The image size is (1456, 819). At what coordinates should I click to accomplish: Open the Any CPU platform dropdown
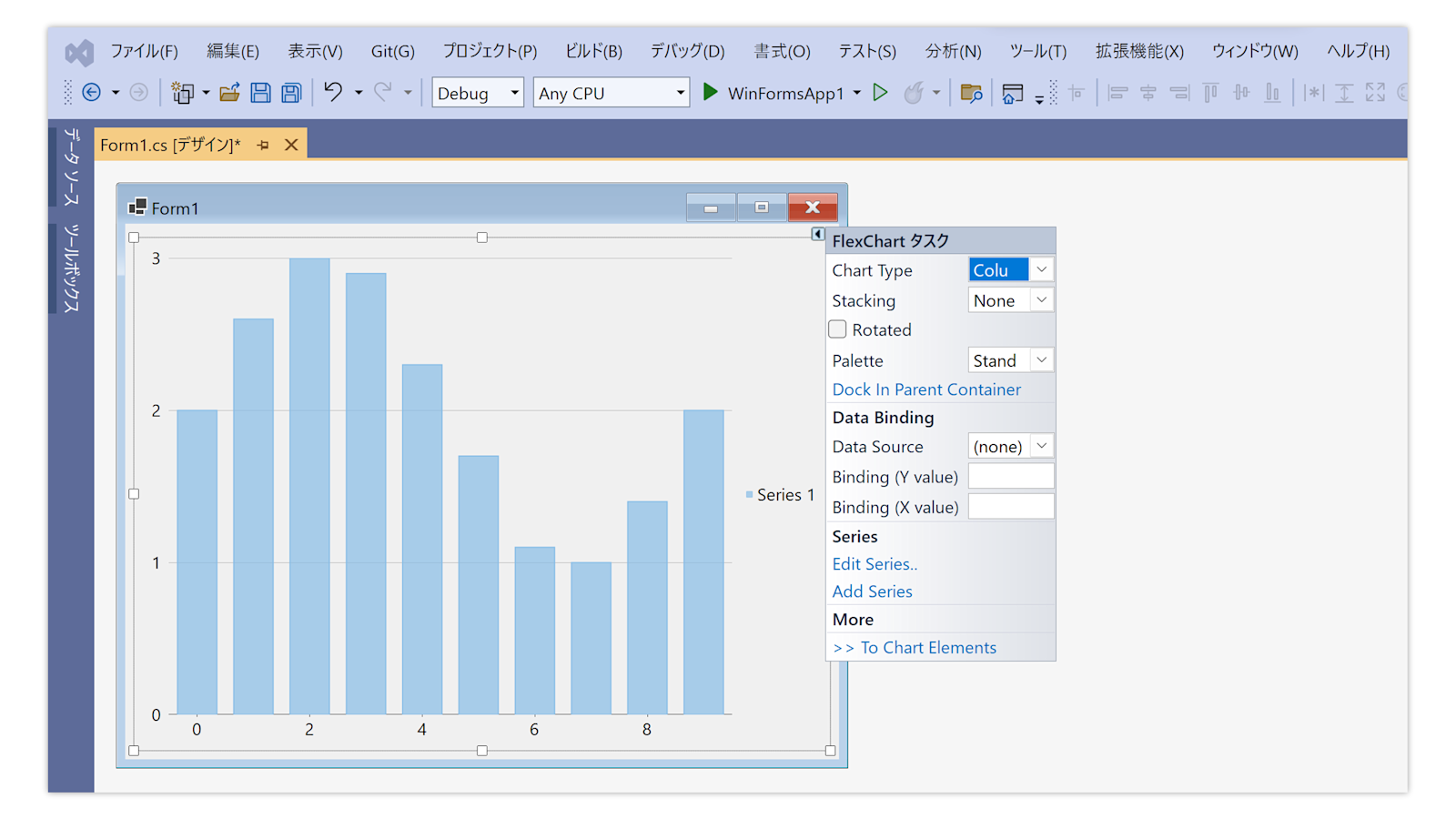pyautogui.click(x=611, y=93)
